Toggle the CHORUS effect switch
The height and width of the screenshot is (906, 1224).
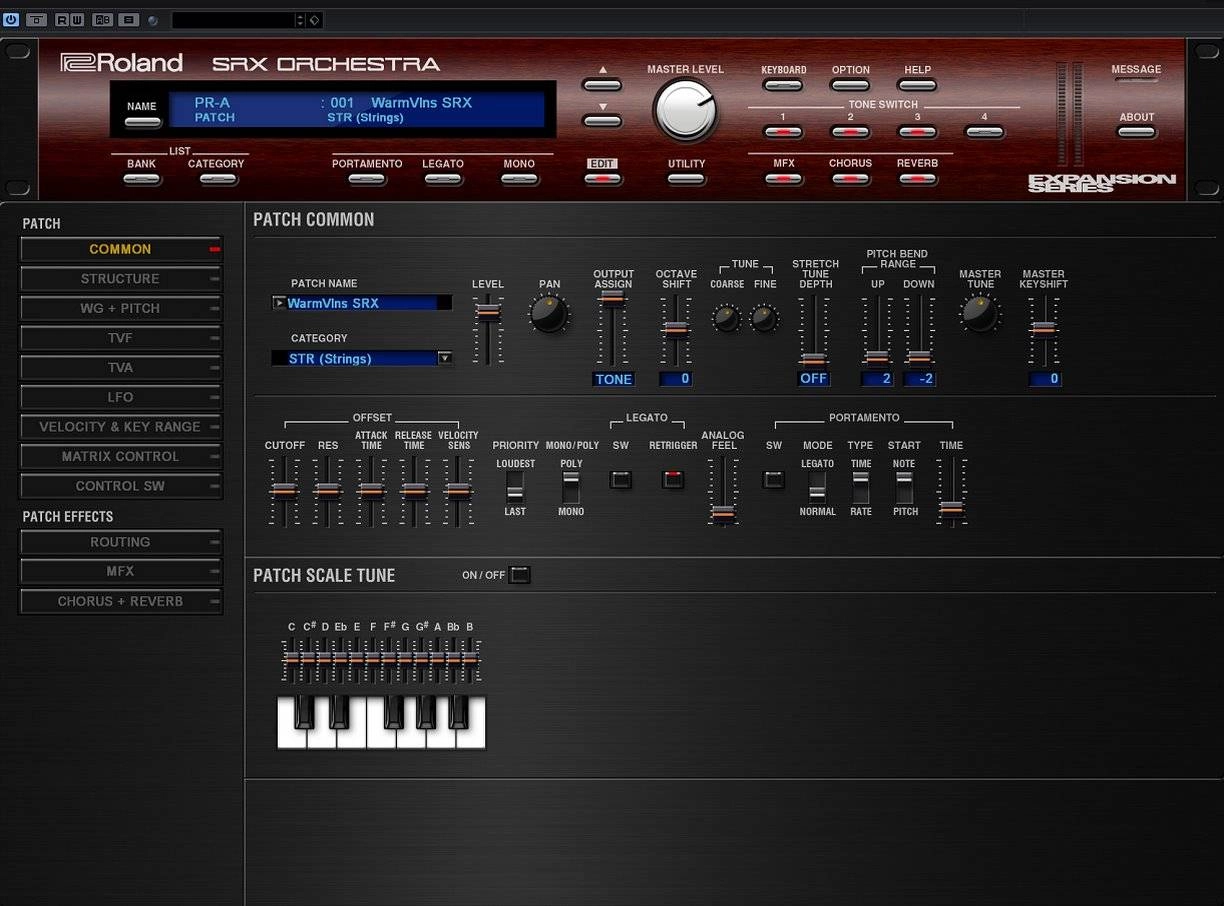pos(850,180)
